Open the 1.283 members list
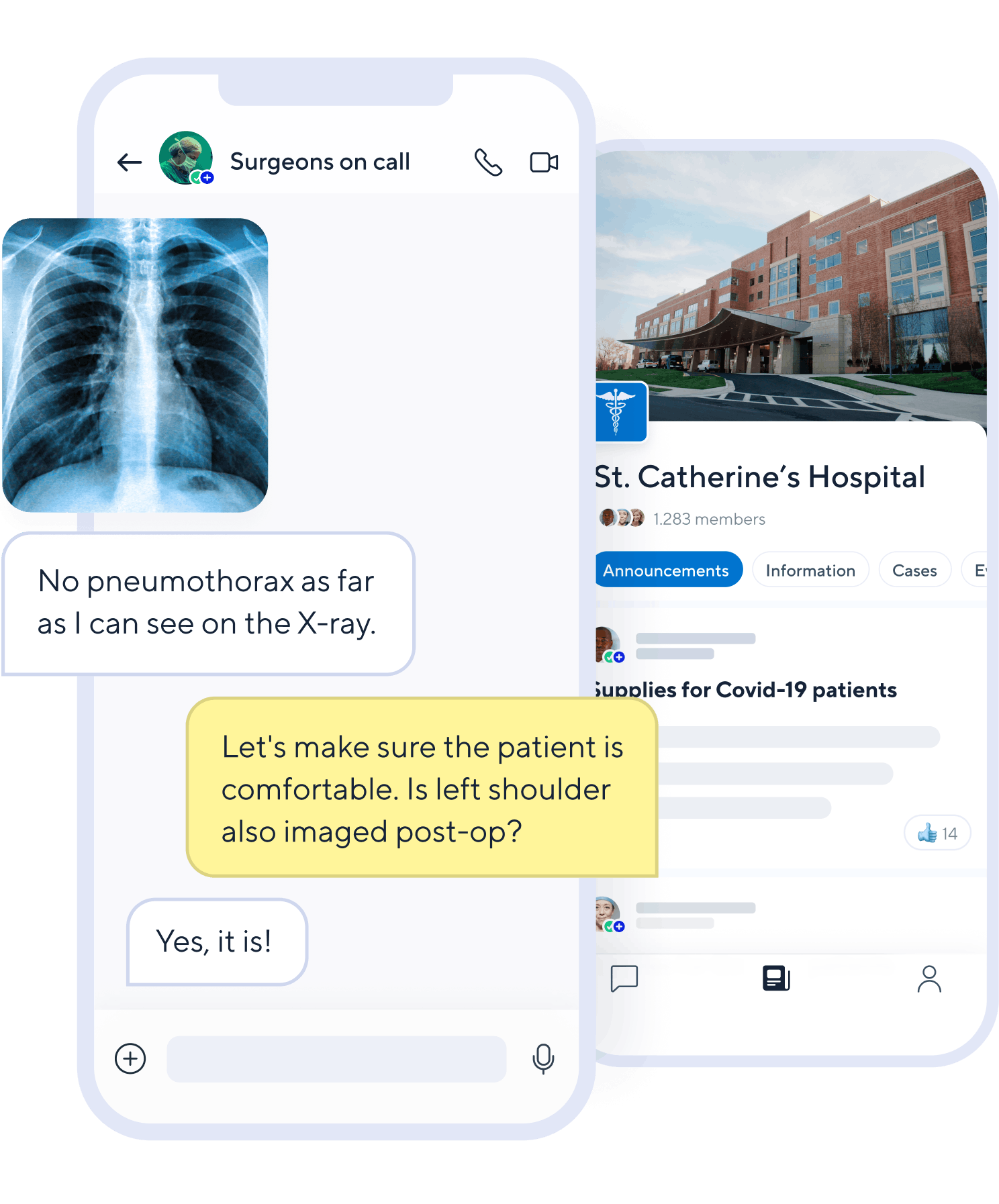Image resolution: width=999 pixels, height=1204 pixels. 709,519
